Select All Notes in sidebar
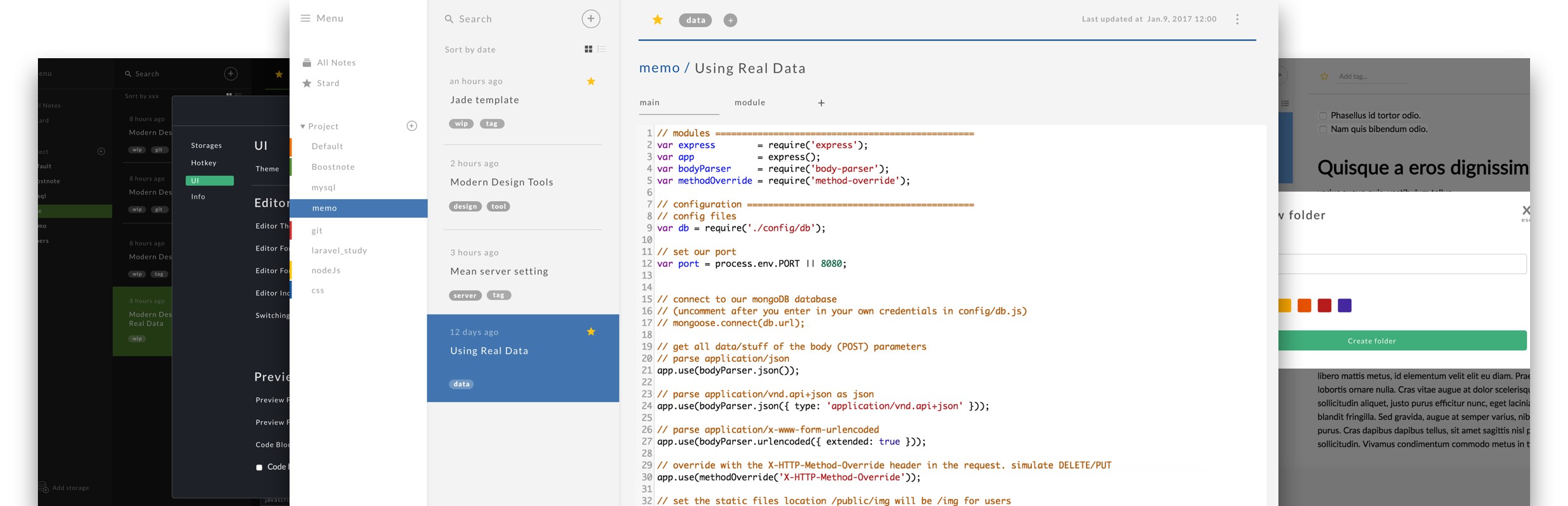1568x506 pixels. (x=336, y=63)
